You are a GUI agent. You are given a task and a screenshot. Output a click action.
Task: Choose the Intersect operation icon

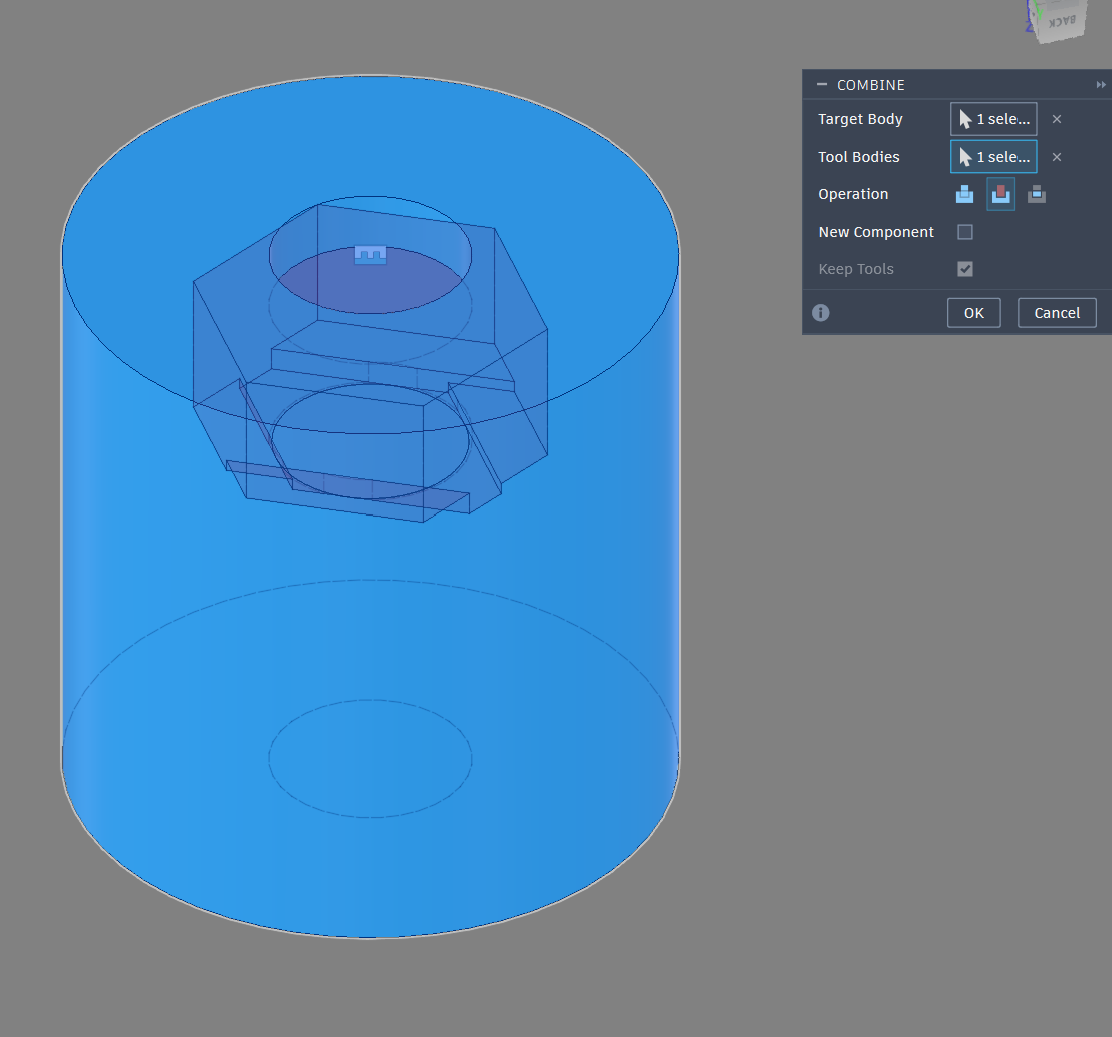click(1037, 194)
